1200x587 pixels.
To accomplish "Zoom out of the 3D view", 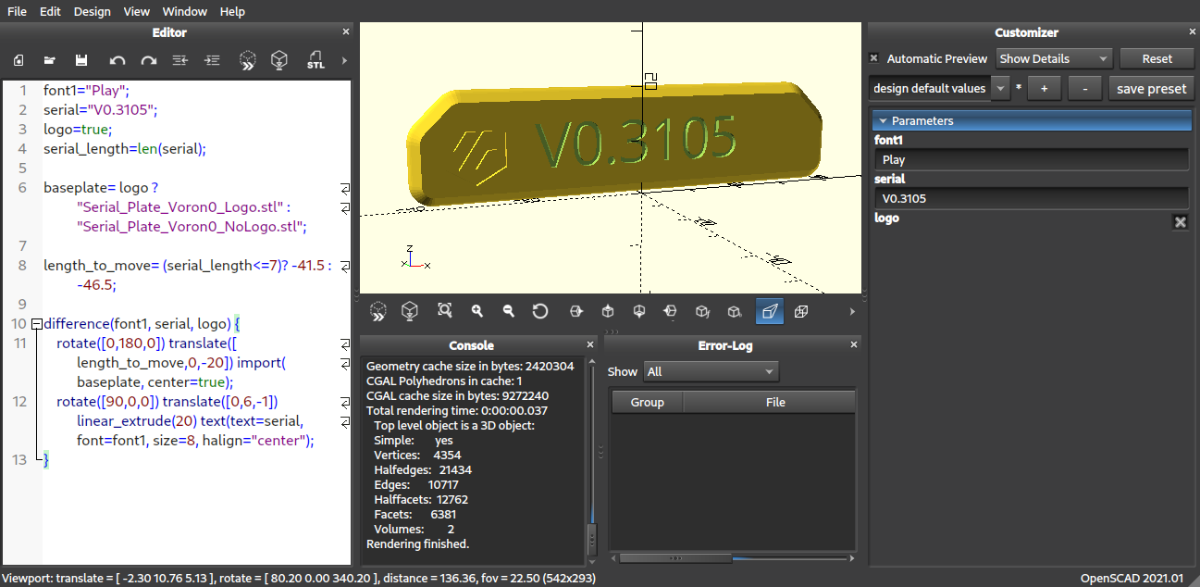I will [x=508, y=311].
